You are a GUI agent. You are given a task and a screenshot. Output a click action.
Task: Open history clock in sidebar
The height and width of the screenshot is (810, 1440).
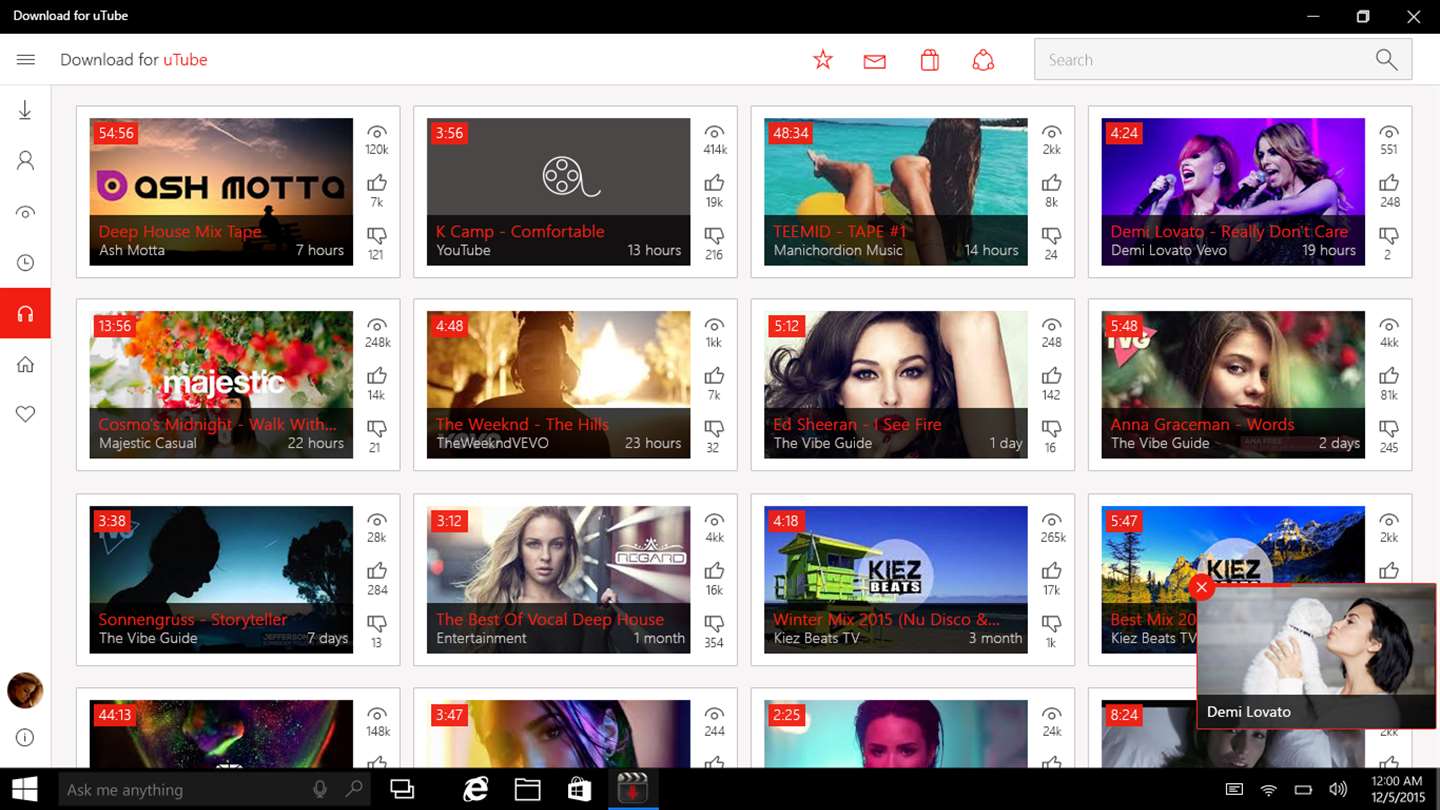(x=25, y=263)
